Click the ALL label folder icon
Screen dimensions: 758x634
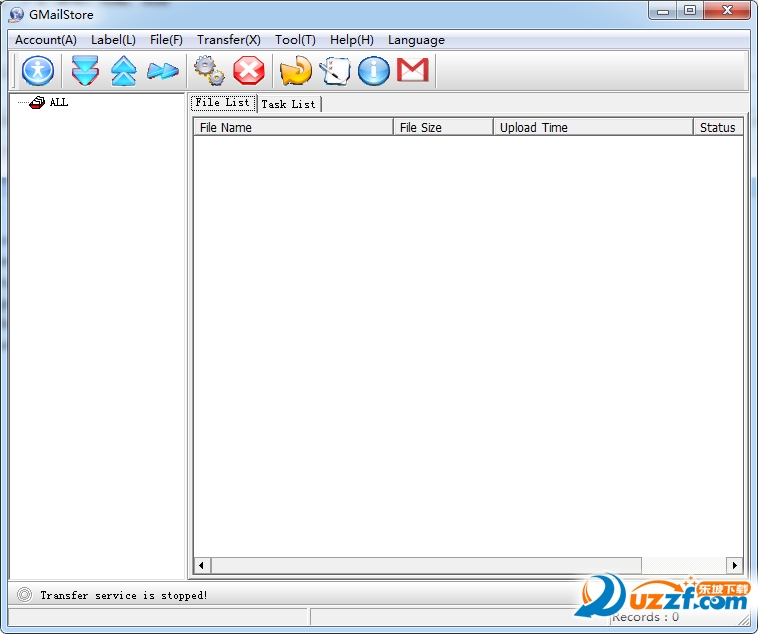click(37, 103)
